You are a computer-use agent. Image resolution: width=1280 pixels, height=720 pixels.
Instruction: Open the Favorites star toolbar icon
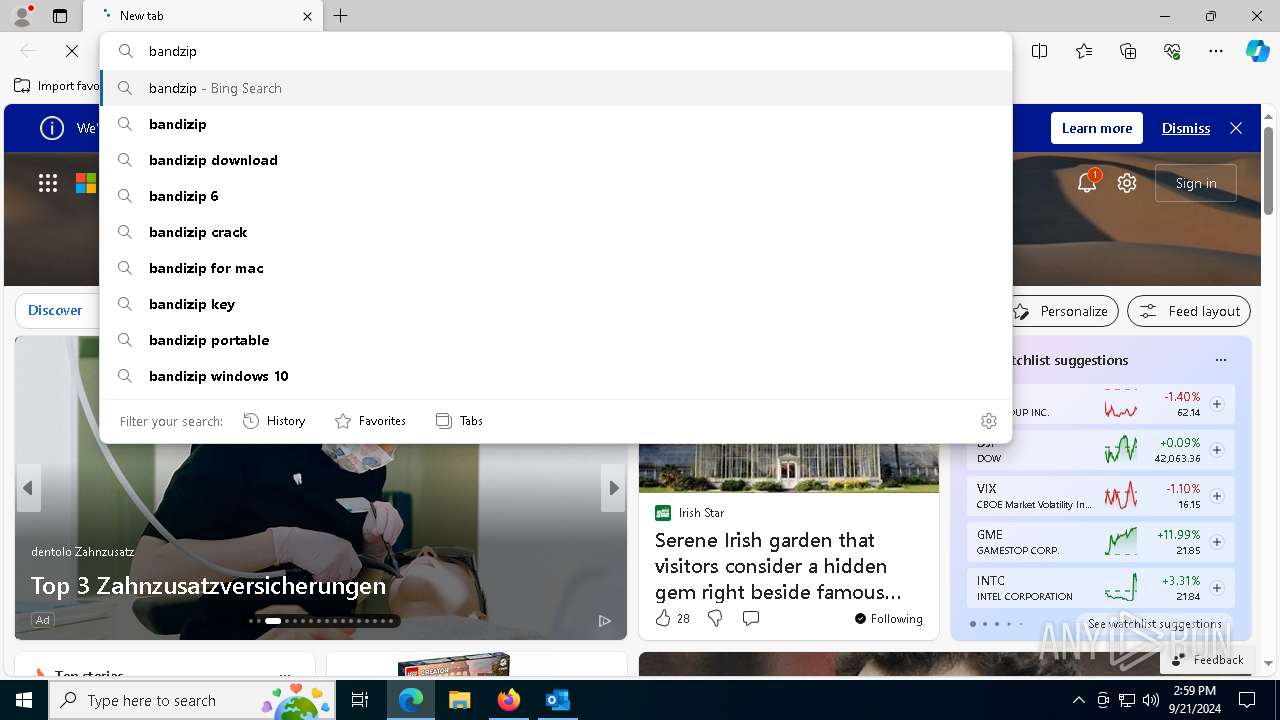click(x=1084, y=51)
